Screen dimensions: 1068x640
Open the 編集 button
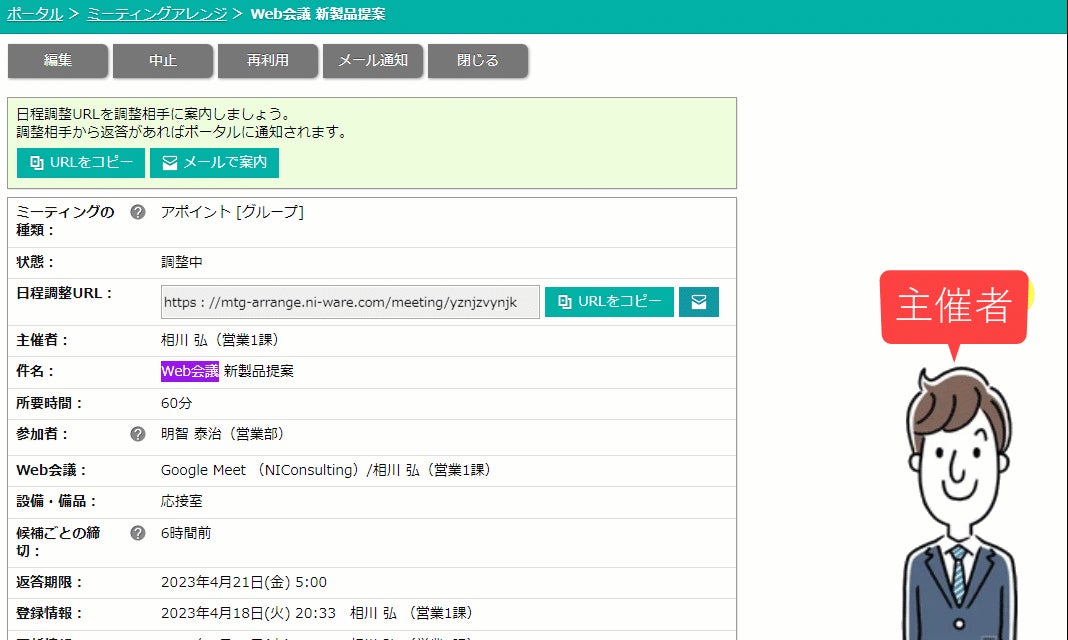point(58,61)
